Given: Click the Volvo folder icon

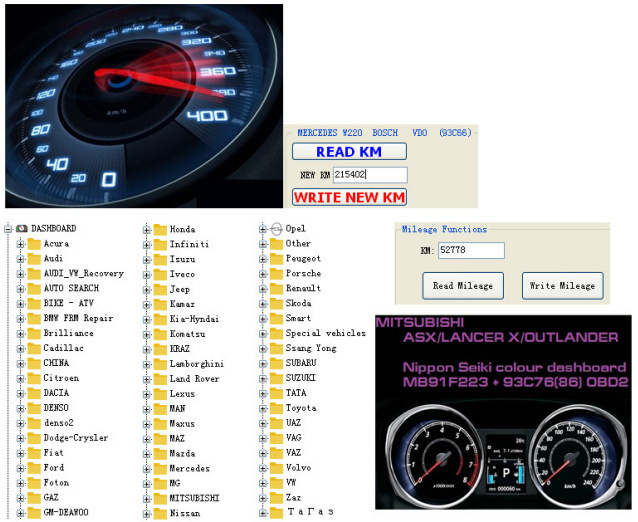Looking at the screenshot, I should [276, 468].
